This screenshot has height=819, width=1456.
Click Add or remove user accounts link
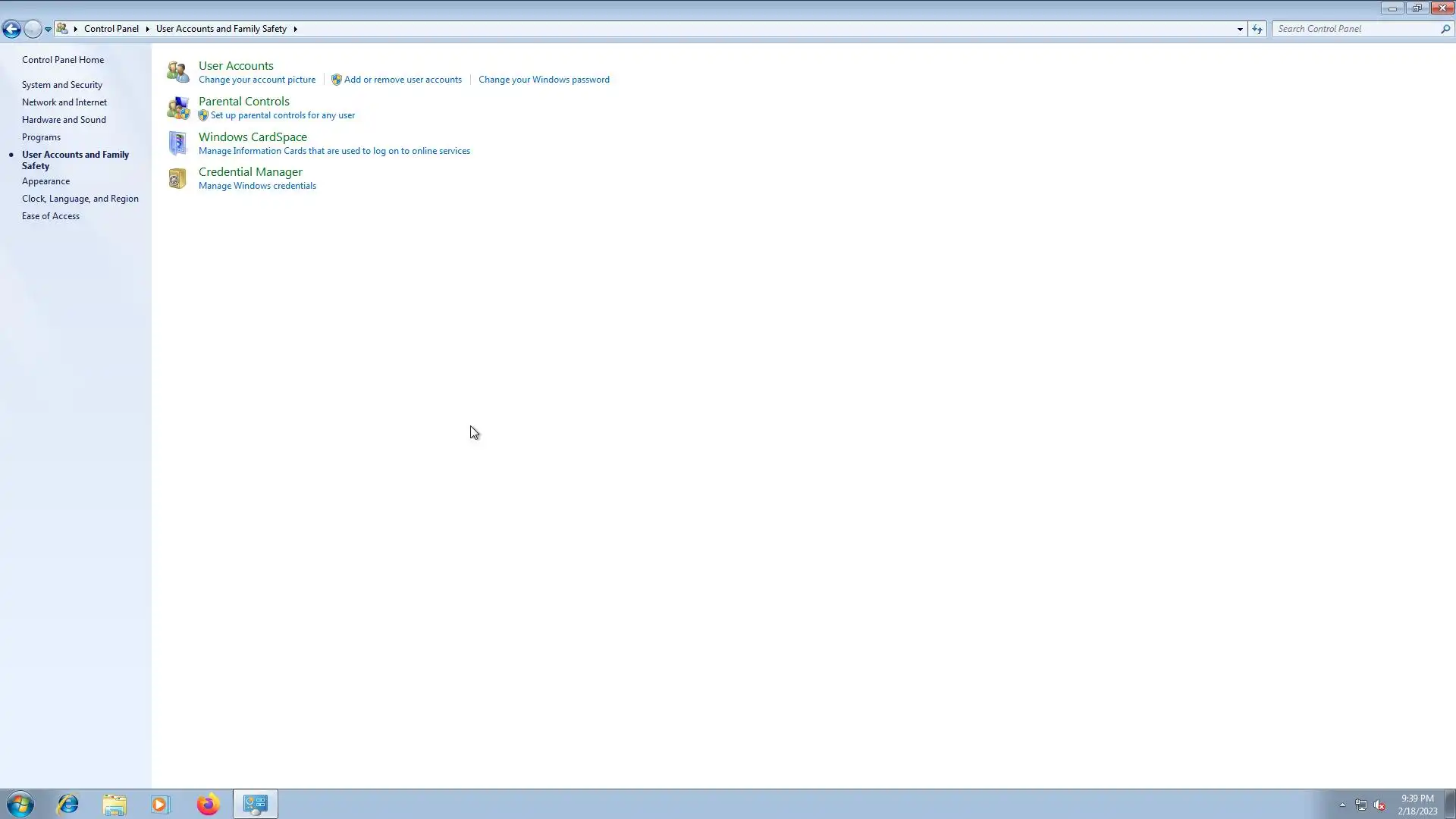403,80
